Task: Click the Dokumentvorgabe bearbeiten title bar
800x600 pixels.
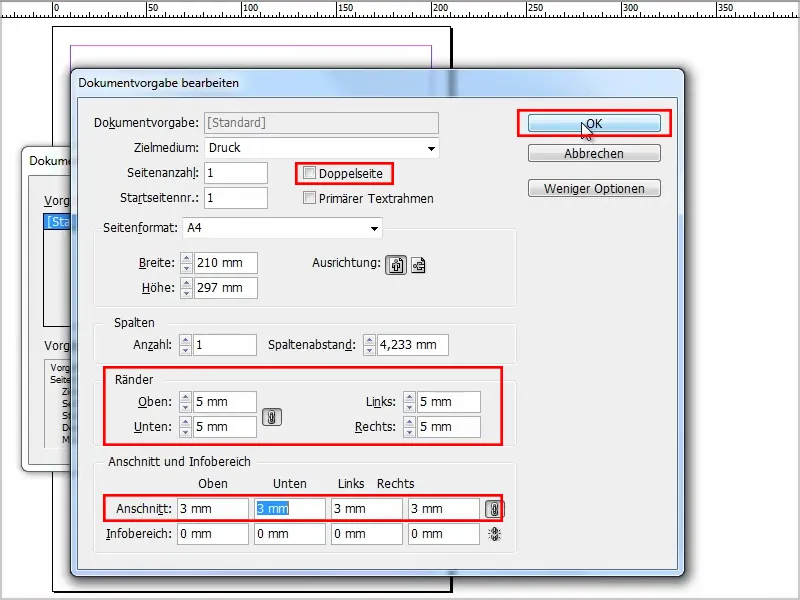Action: (378, 83)
